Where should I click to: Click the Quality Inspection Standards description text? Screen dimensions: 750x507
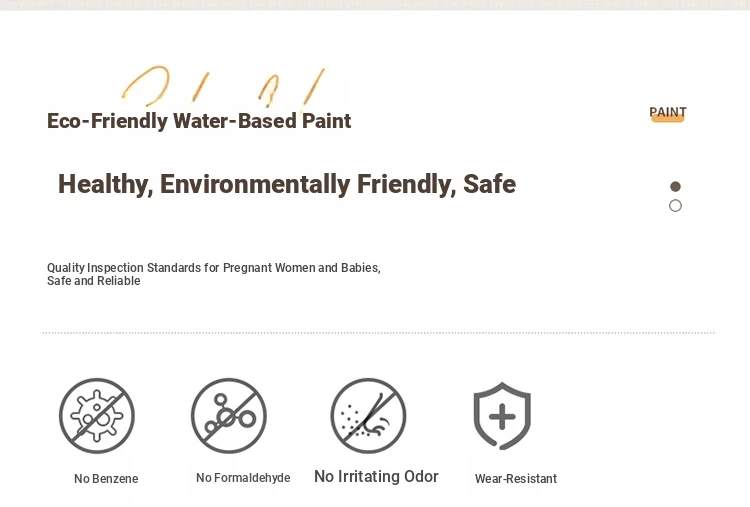pos(213,274)
